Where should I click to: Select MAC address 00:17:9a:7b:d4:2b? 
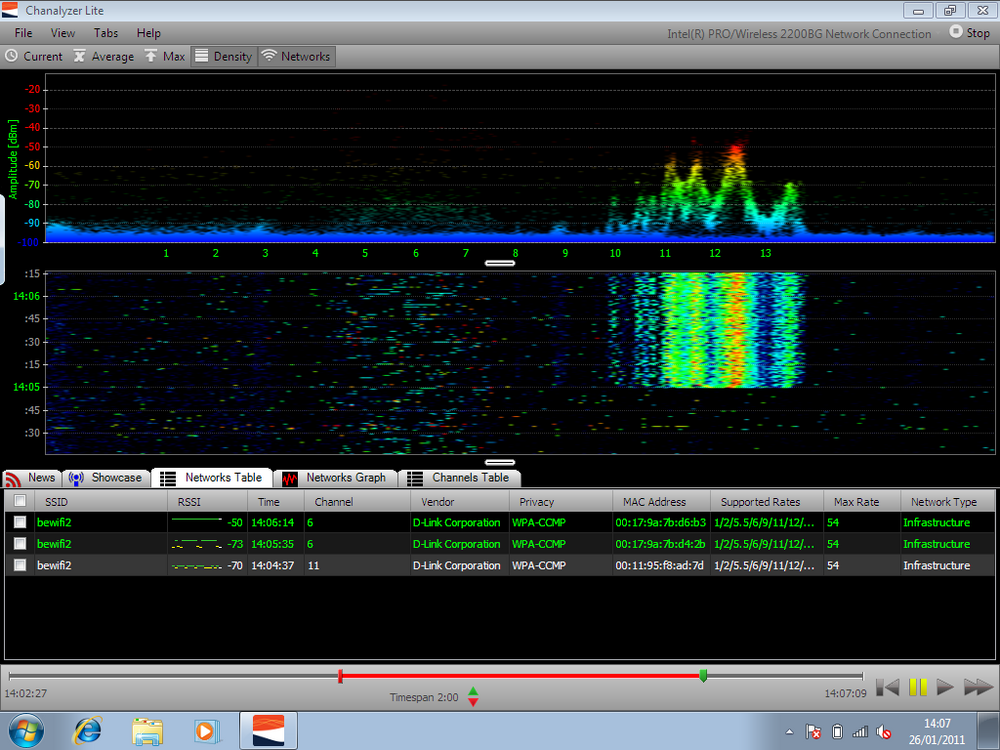pos(661,544)
